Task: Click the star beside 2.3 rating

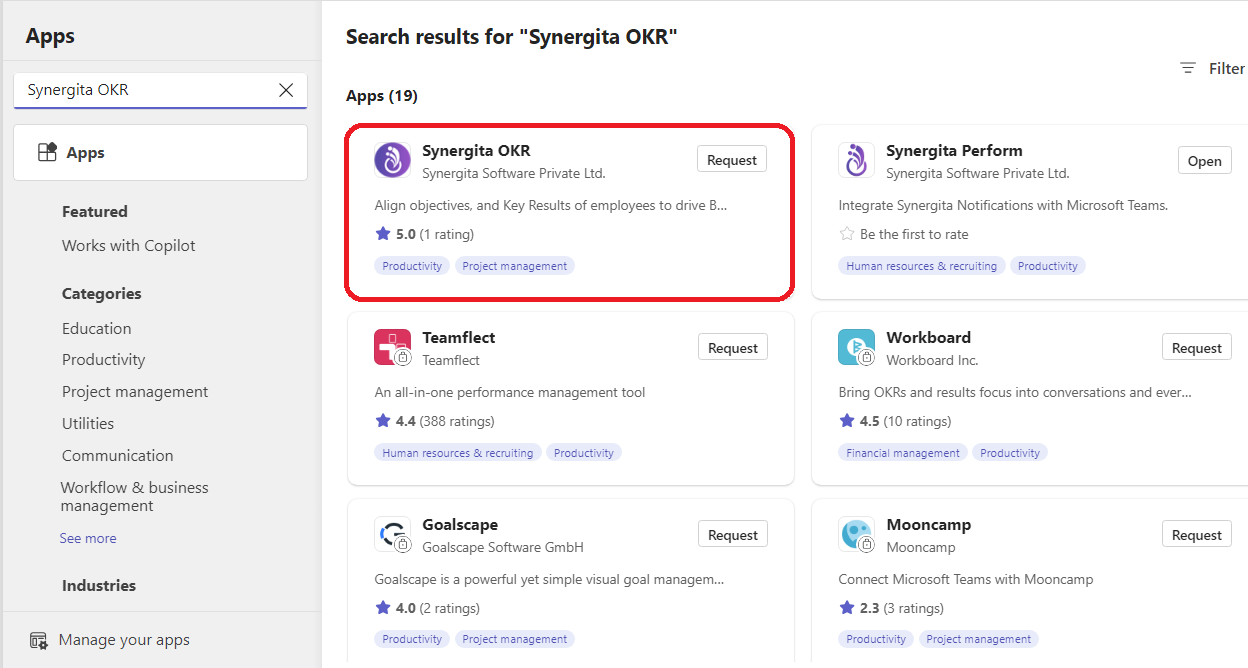Action: click(847, 608)
